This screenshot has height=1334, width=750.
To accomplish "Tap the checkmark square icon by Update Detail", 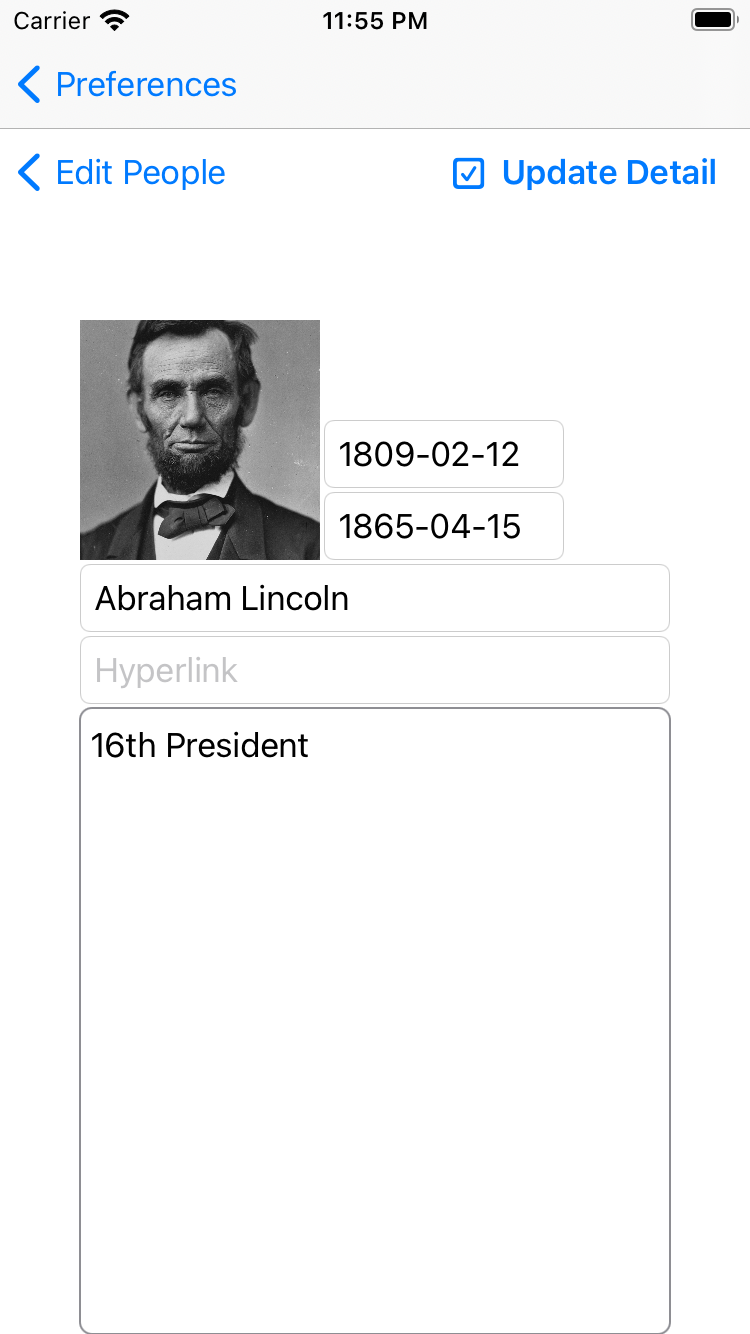I will coord(468,174).
